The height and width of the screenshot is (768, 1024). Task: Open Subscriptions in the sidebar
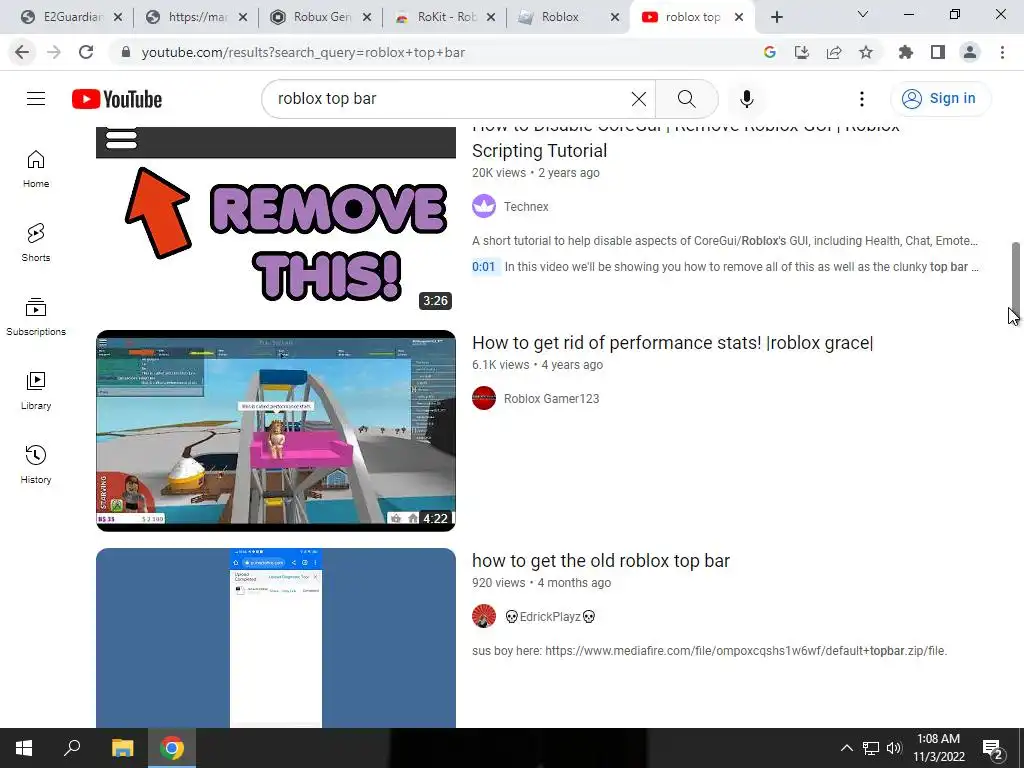click(x=36, y=317)
